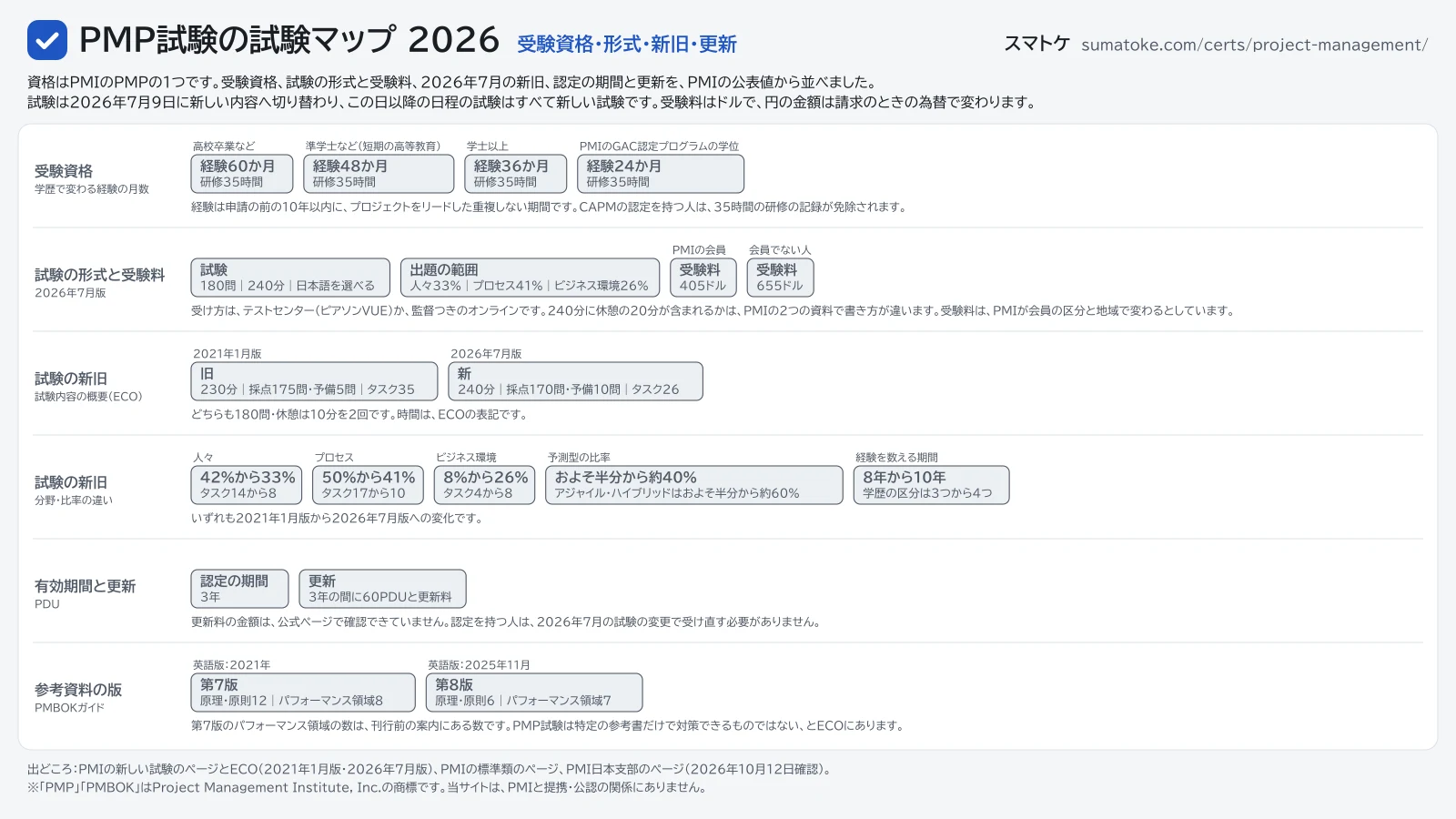Screen dimensions: 1456x819
Task: Select the 8%から26% card
Action: pos(484,485)
